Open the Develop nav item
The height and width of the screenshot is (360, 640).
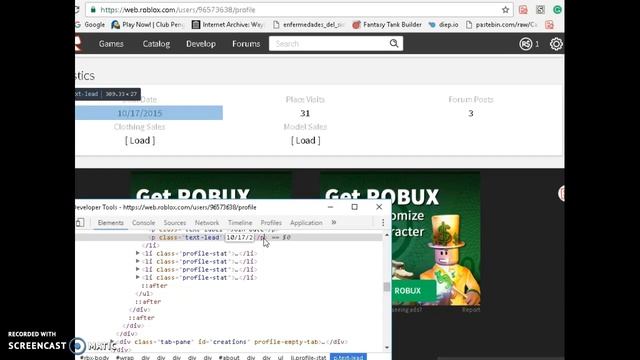coord(201,44)
